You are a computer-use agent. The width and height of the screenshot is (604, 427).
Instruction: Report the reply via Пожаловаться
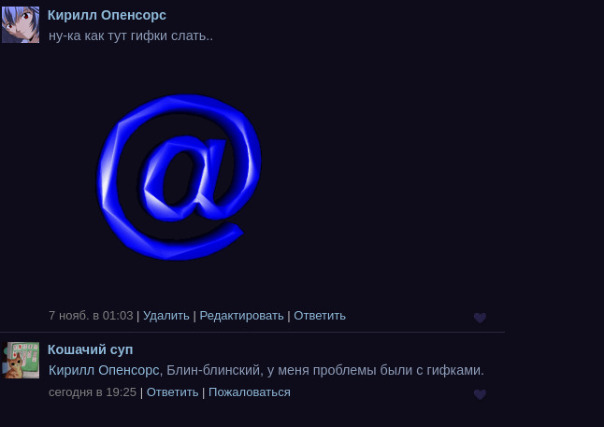coord(249,392)
